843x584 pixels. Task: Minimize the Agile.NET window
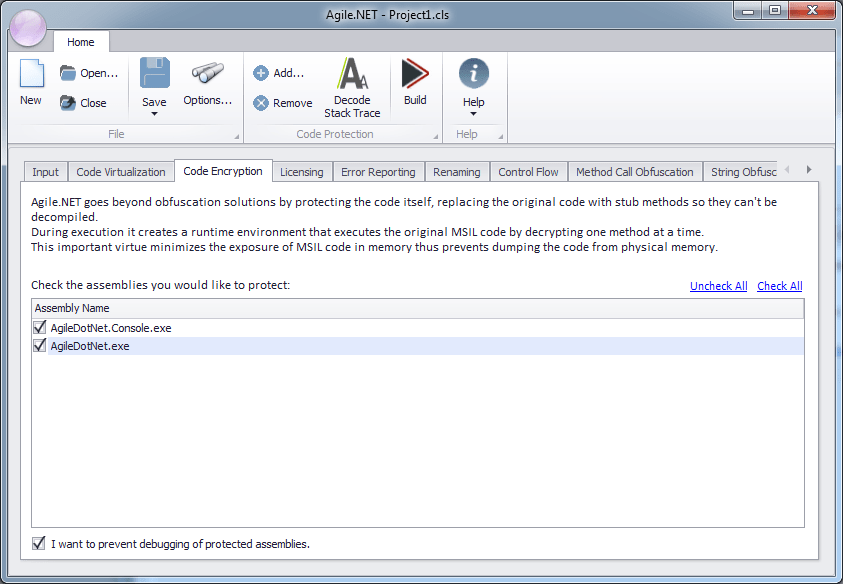(748, 11)
